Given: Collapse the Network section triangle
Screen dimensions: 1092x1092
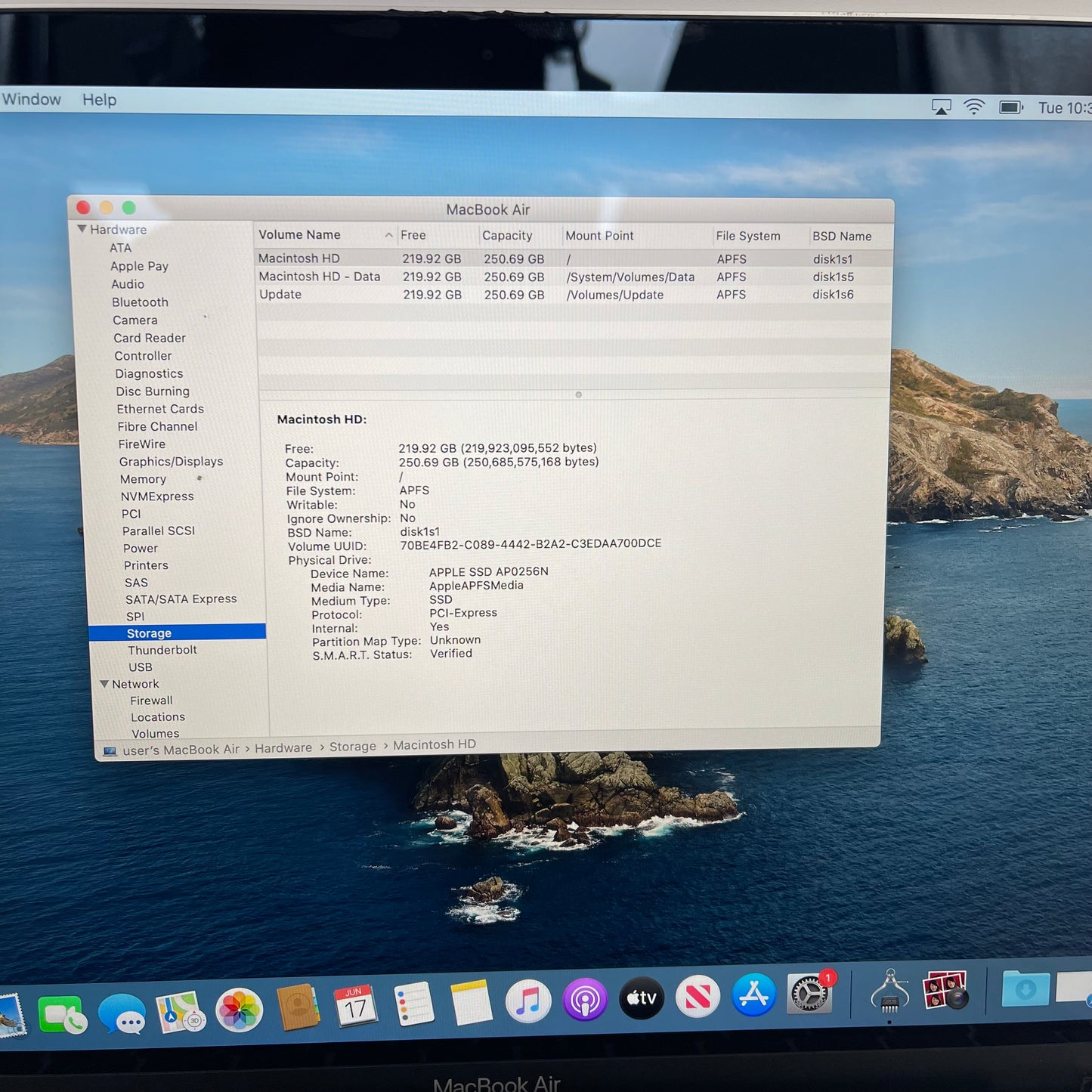Looking at the screenshot, I should (104, 684).
